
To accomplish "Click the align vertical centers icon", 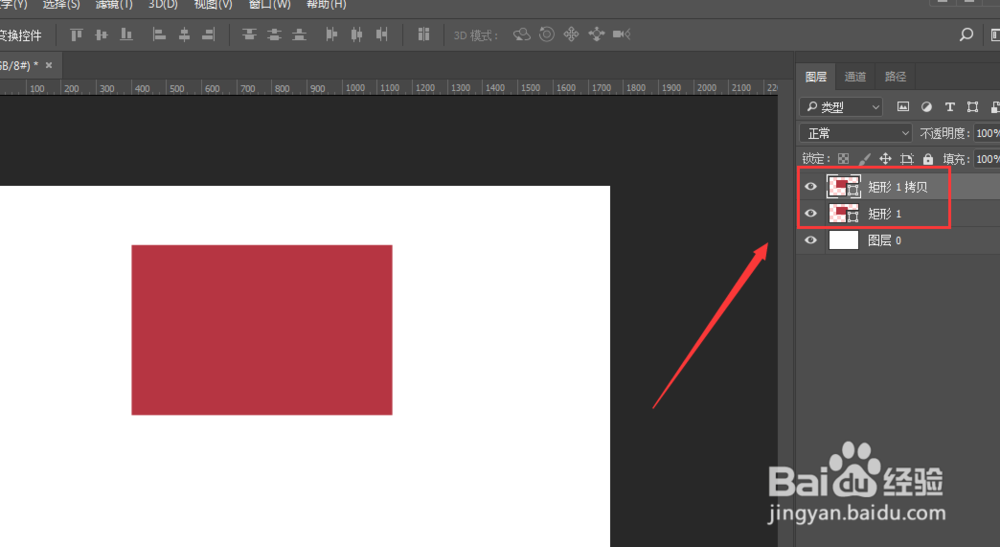I will pos(101,34).
